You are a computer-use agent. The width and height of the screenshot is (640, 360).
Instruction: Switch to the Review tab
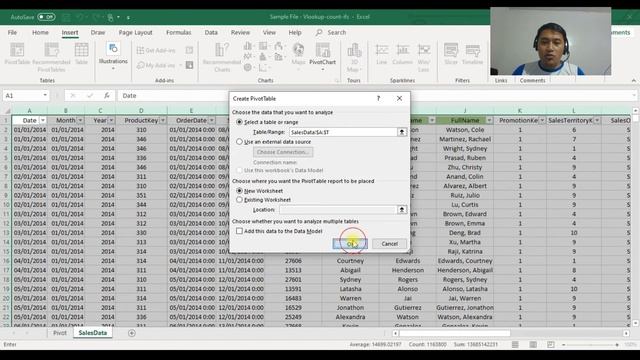[x=240, y=32]
